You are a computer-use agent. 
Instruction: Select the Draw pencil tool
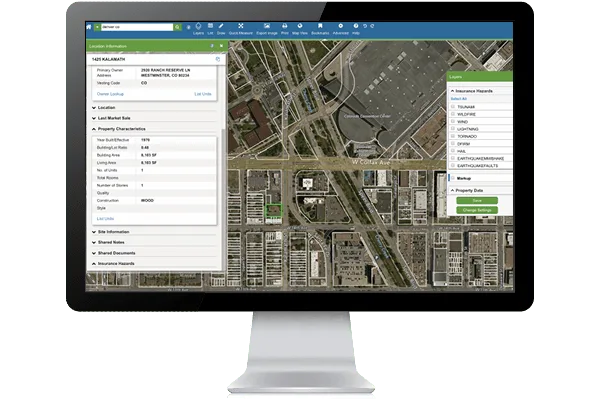pyautogui.click(x=221, y=29)
